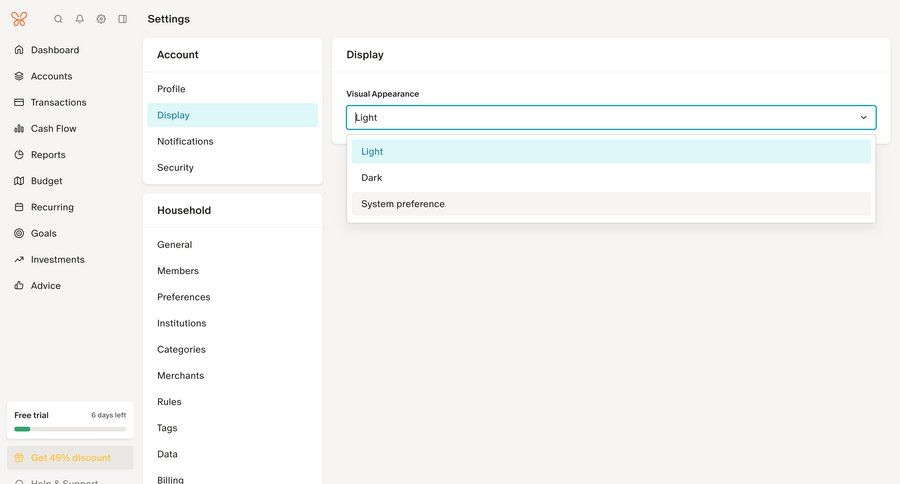Screen dimensions: 900x484
Task: Click the Budget map icon
Action: tap(19, 181)
